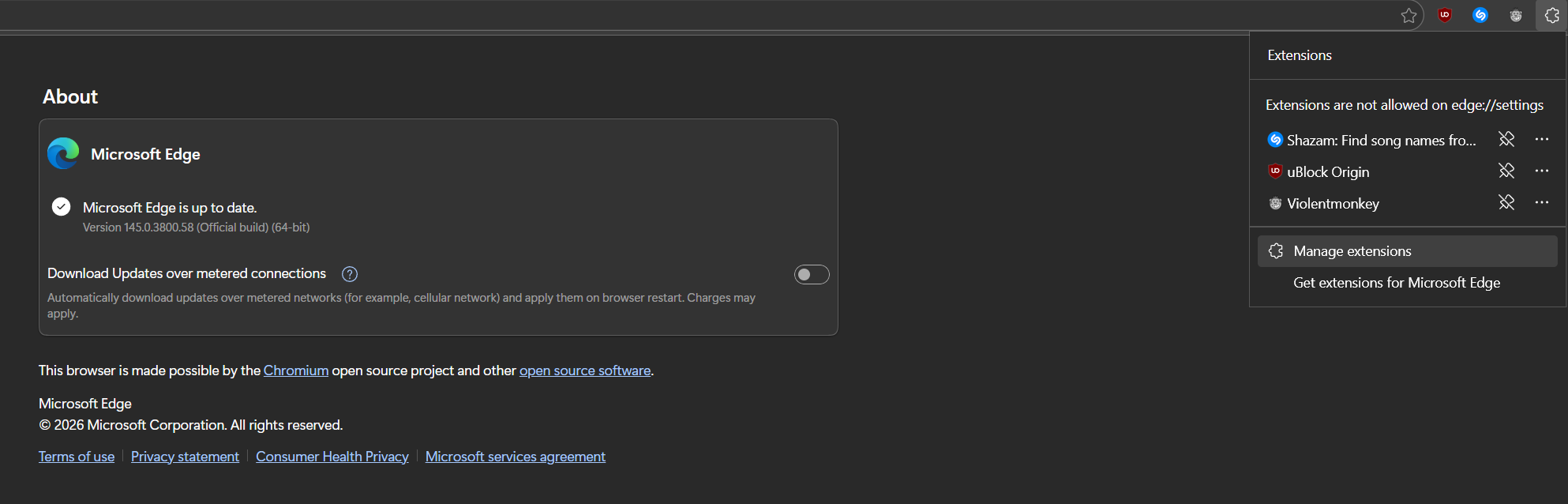Open Manage extensions
This screenshot has width=1568, height=504.
tap(1407, 251)
